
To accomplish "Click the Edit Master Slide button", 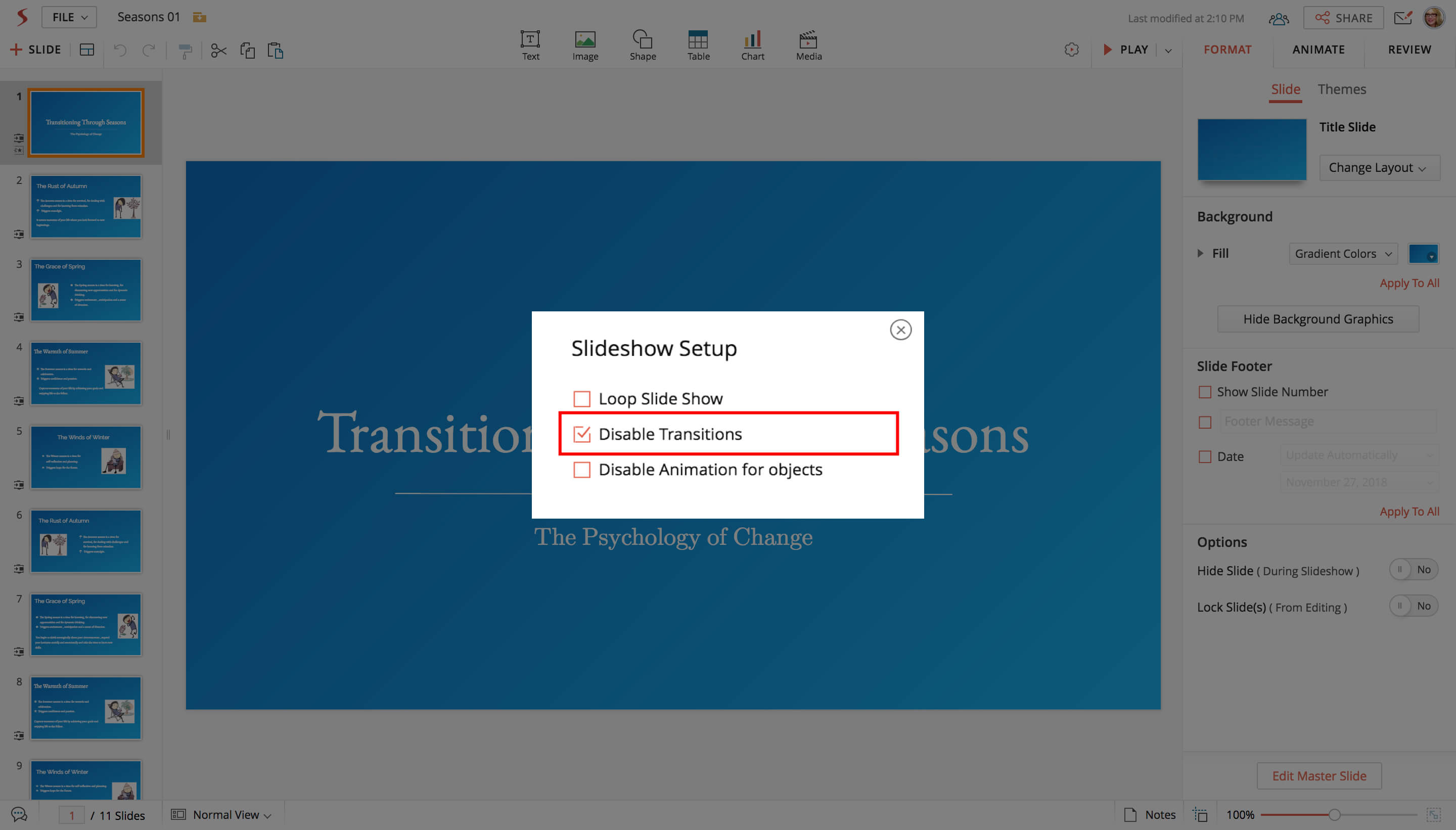I will pos(1318,776).
